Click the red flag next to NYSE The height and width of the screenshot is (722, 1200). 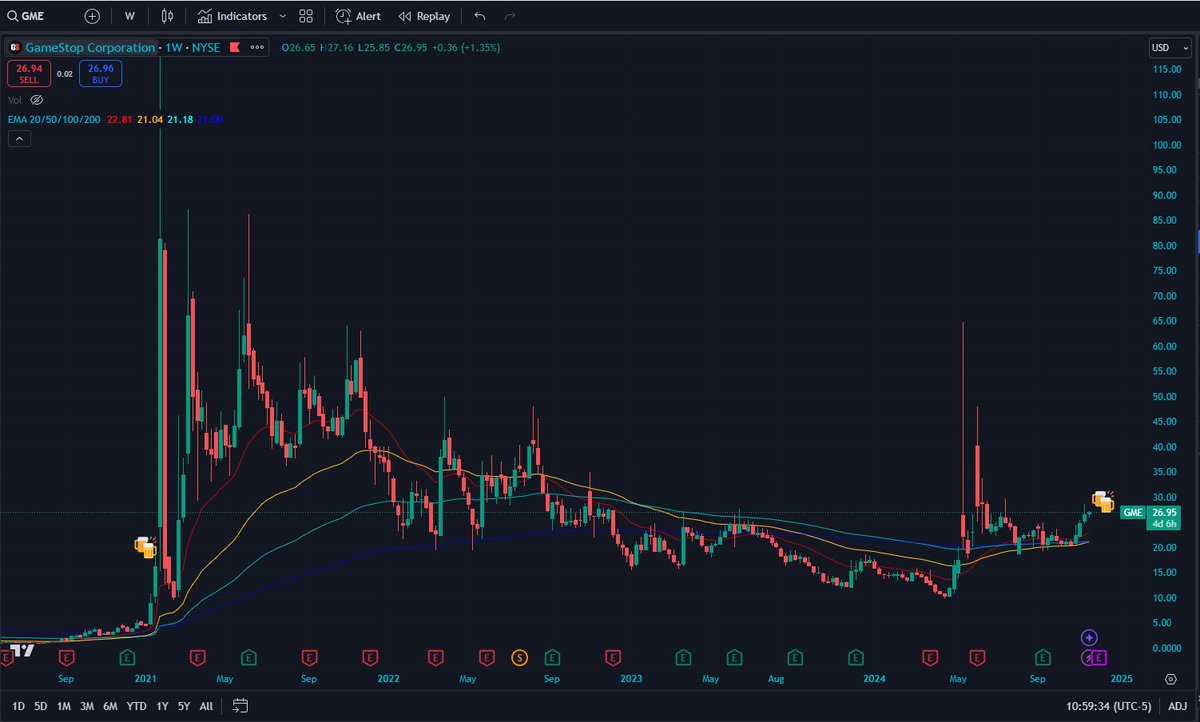pos(234,47)
